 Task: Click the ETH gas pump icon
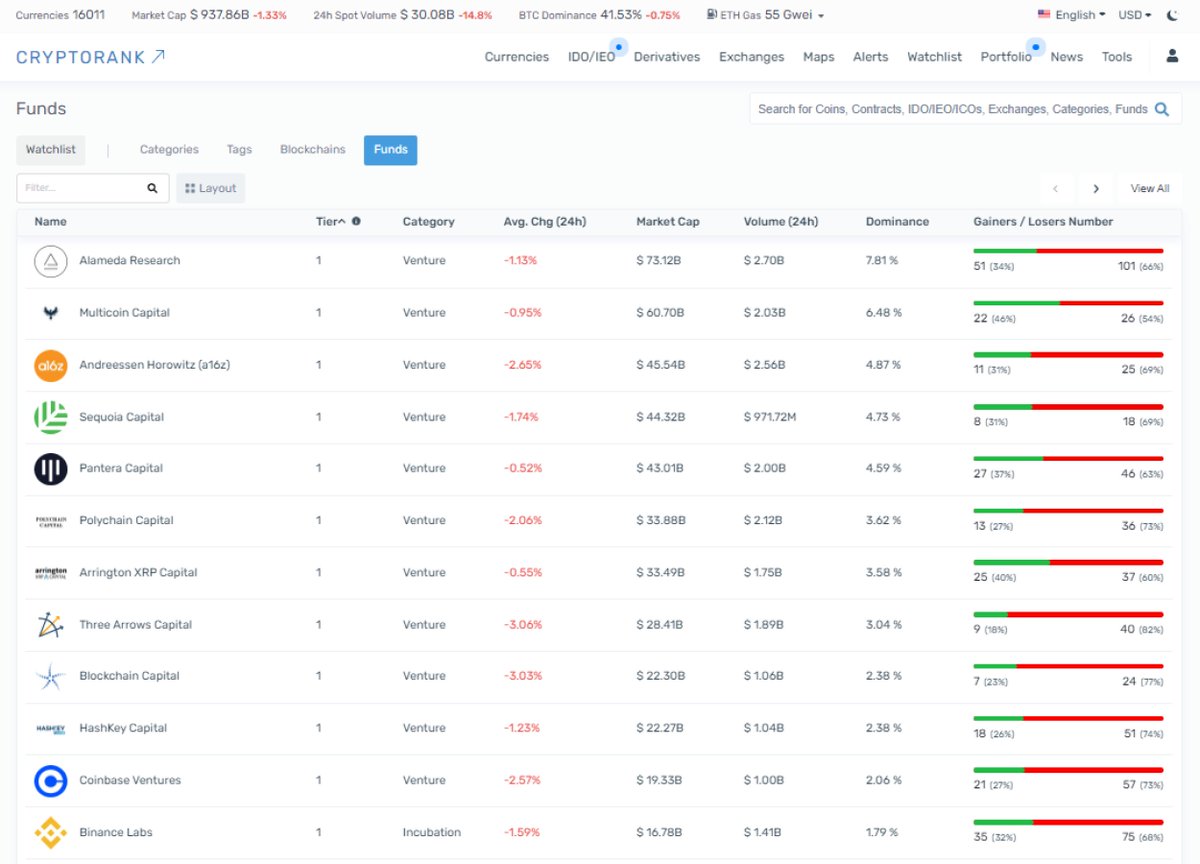click(711, 15)
